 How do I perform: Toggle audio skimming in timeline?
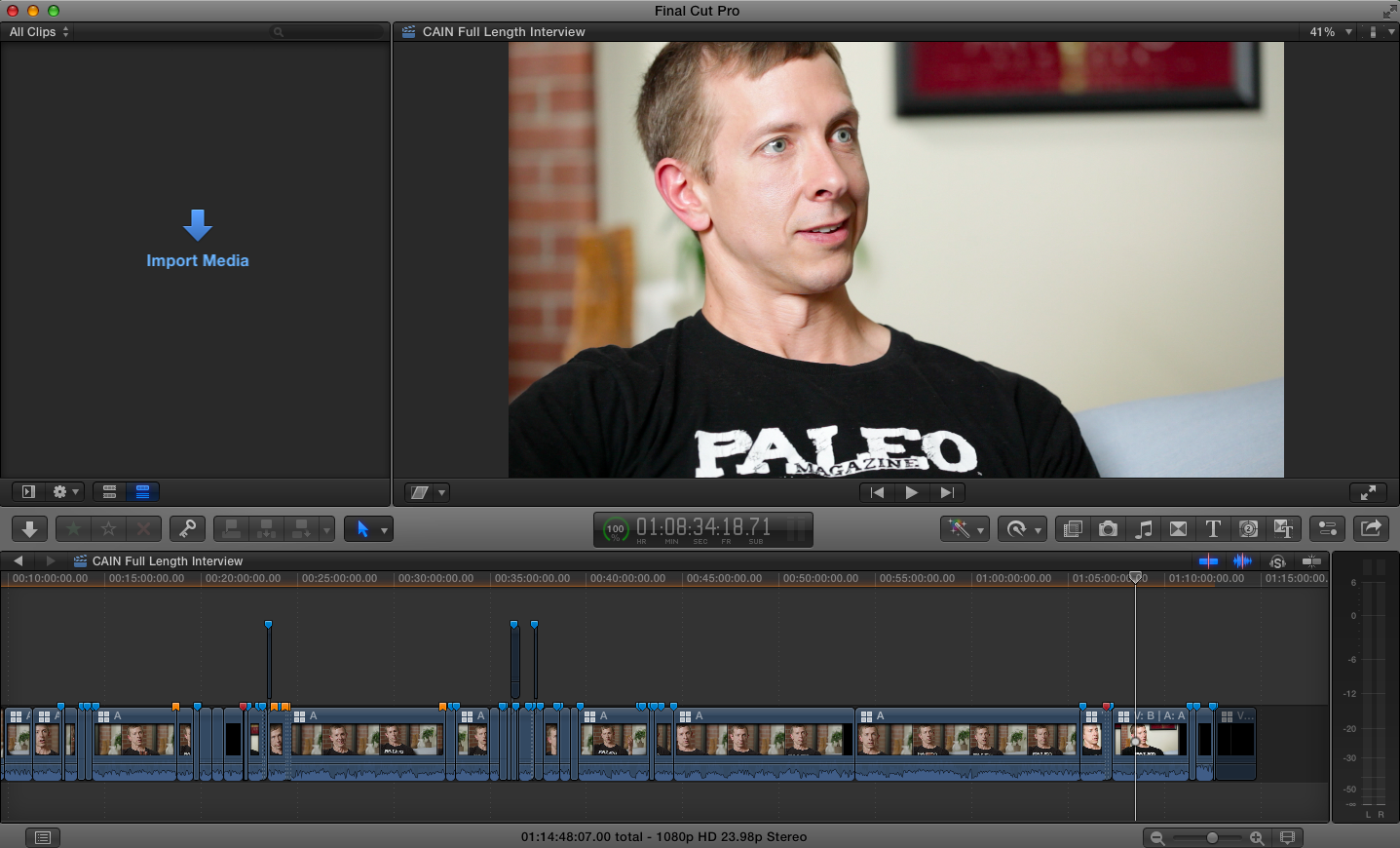pos(1242,560)
